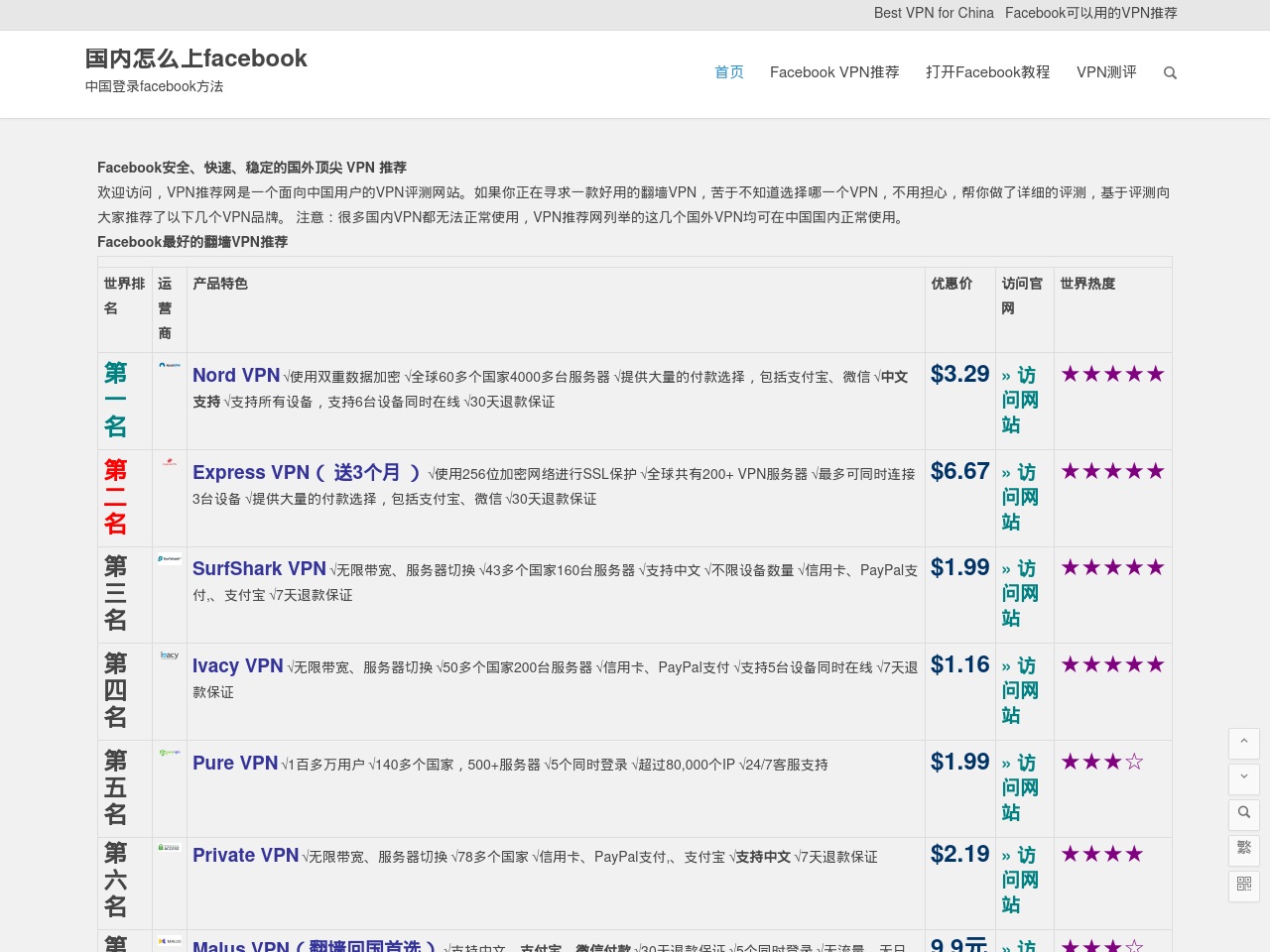Click the SurfShark provider logo
The image size is (1270, 952).
pyautogui.click(x=170, y=558)
